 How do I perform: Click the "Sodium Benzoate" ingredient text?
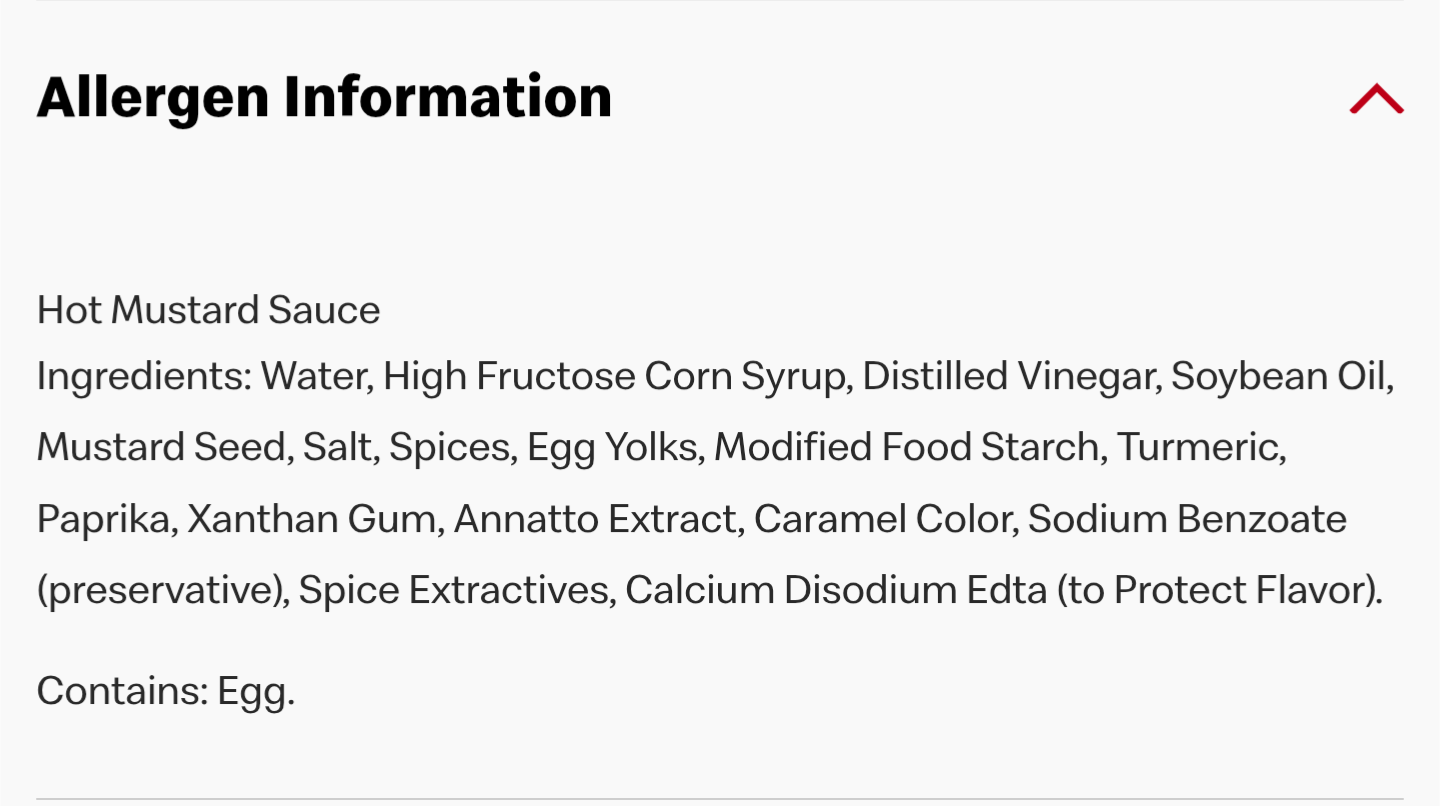(1186, 519)
